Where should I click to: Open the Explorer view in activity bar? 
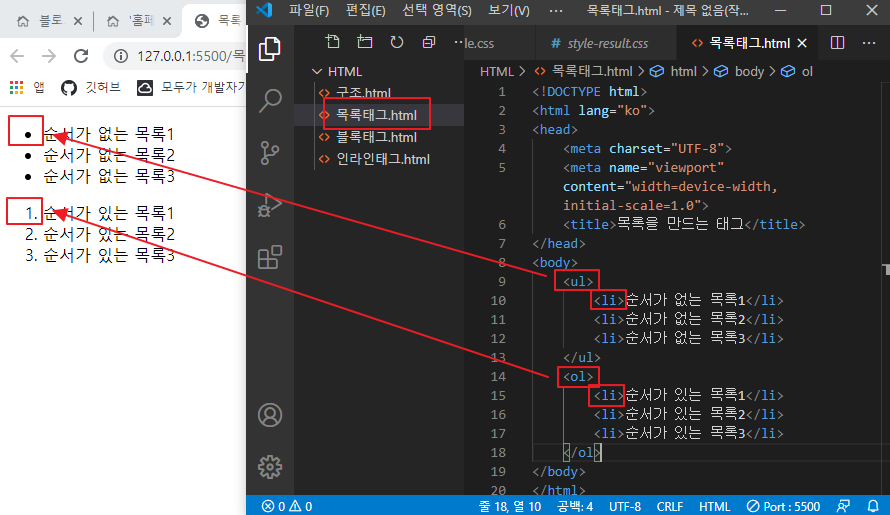point(270,49)
